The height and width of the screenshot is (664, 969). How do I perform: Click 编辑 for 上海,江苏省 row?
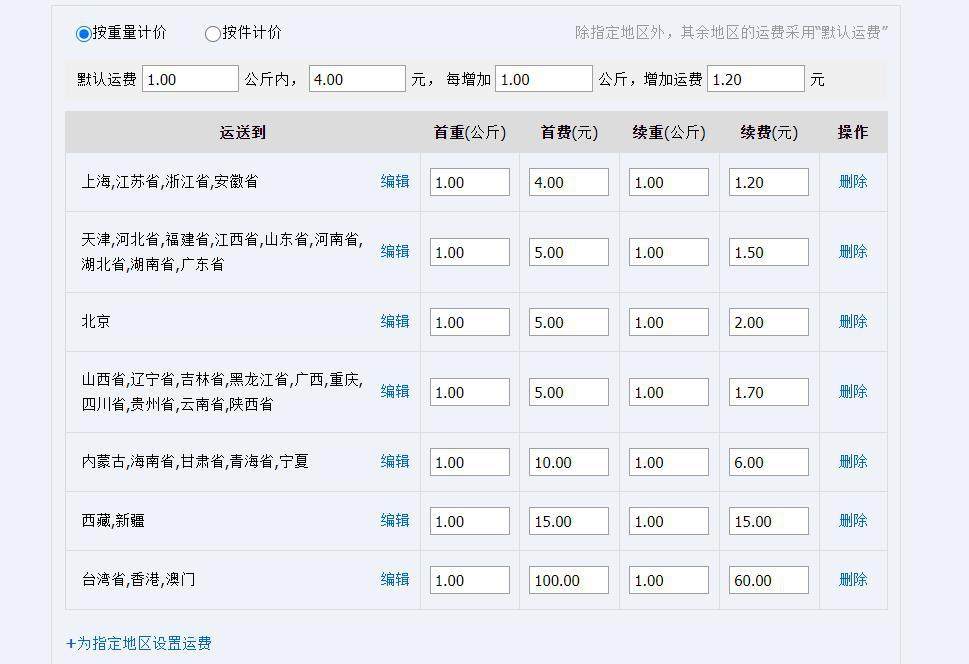(x=395, y=182)
